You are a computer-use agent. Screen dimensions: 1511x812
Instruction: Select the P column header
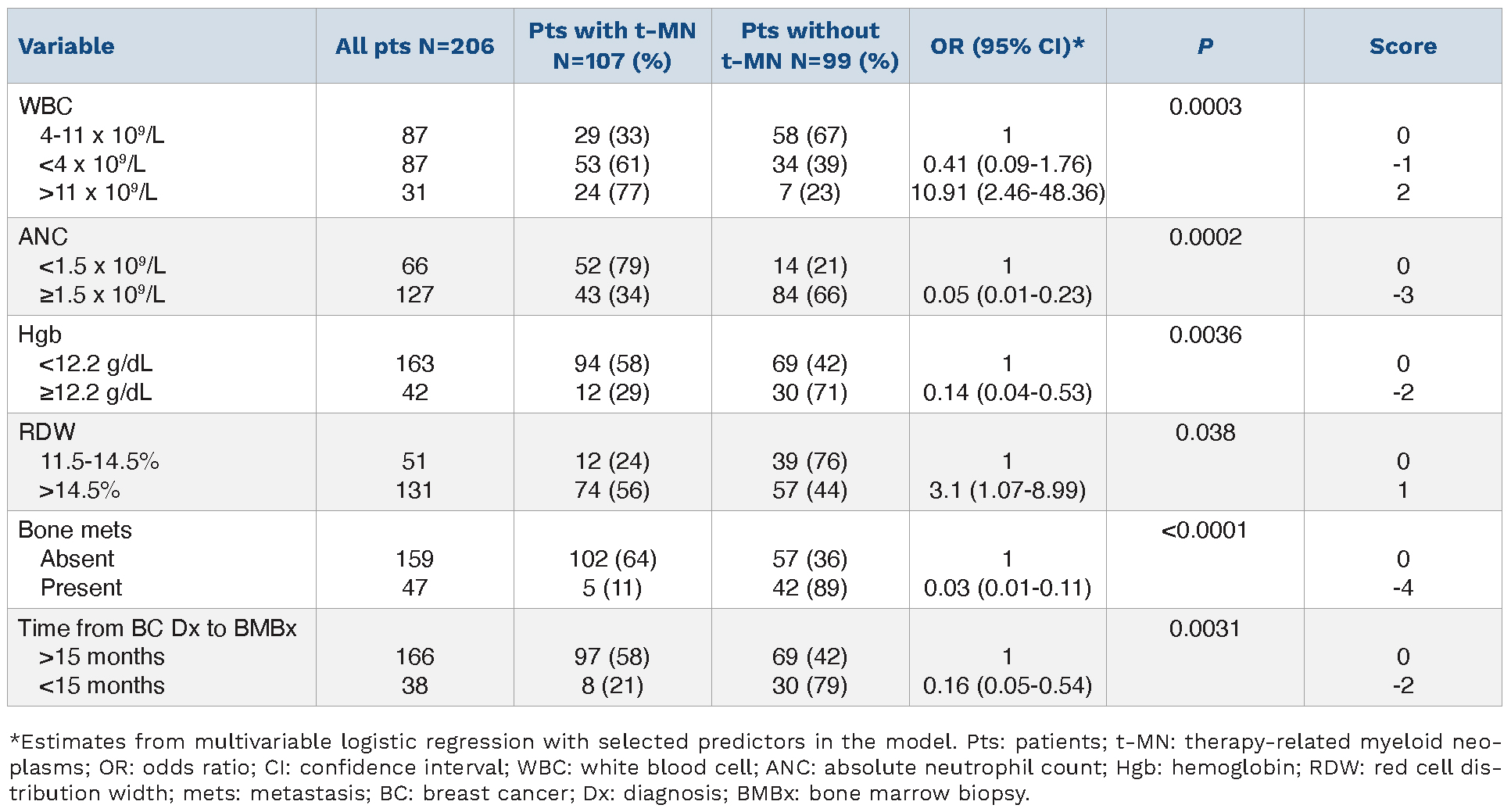point(1205,46)
